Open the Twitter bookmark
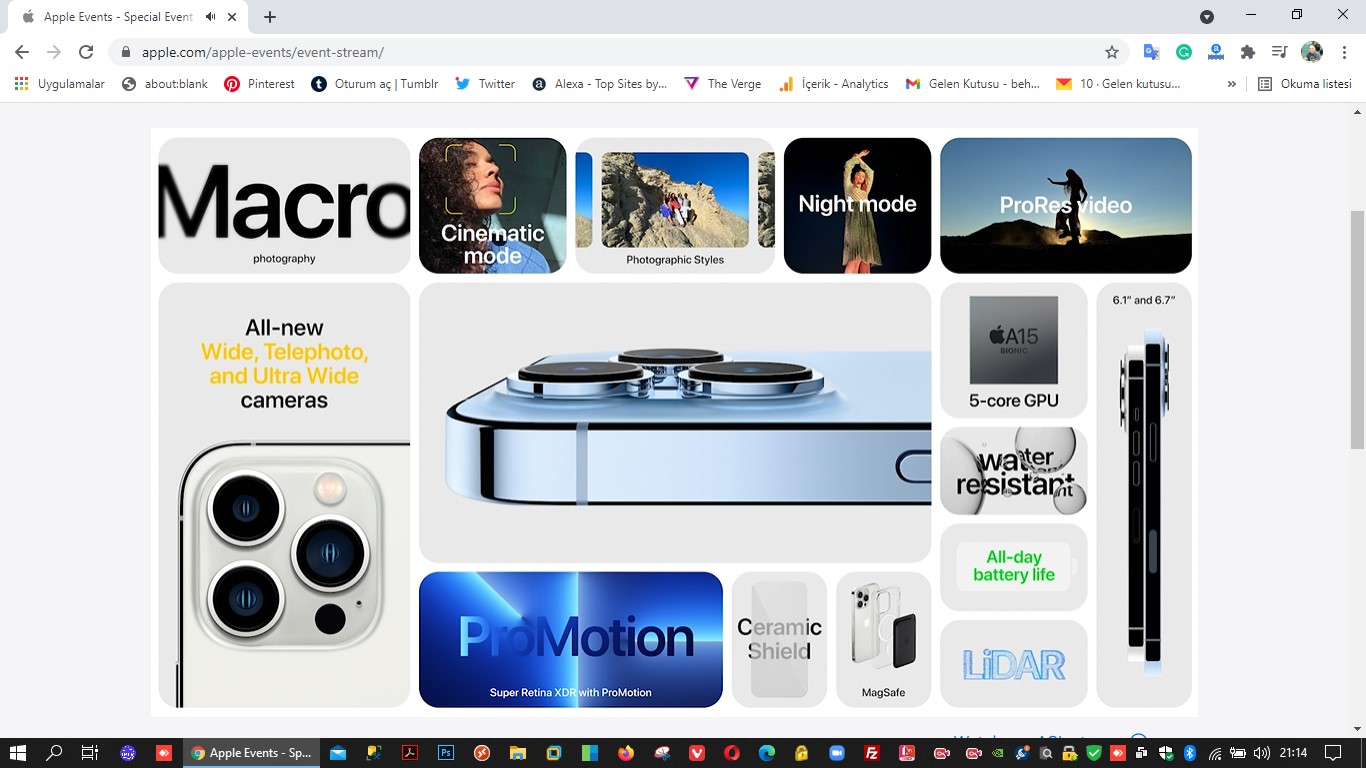This screenshot has width=1366, height=768. [485, 84]
